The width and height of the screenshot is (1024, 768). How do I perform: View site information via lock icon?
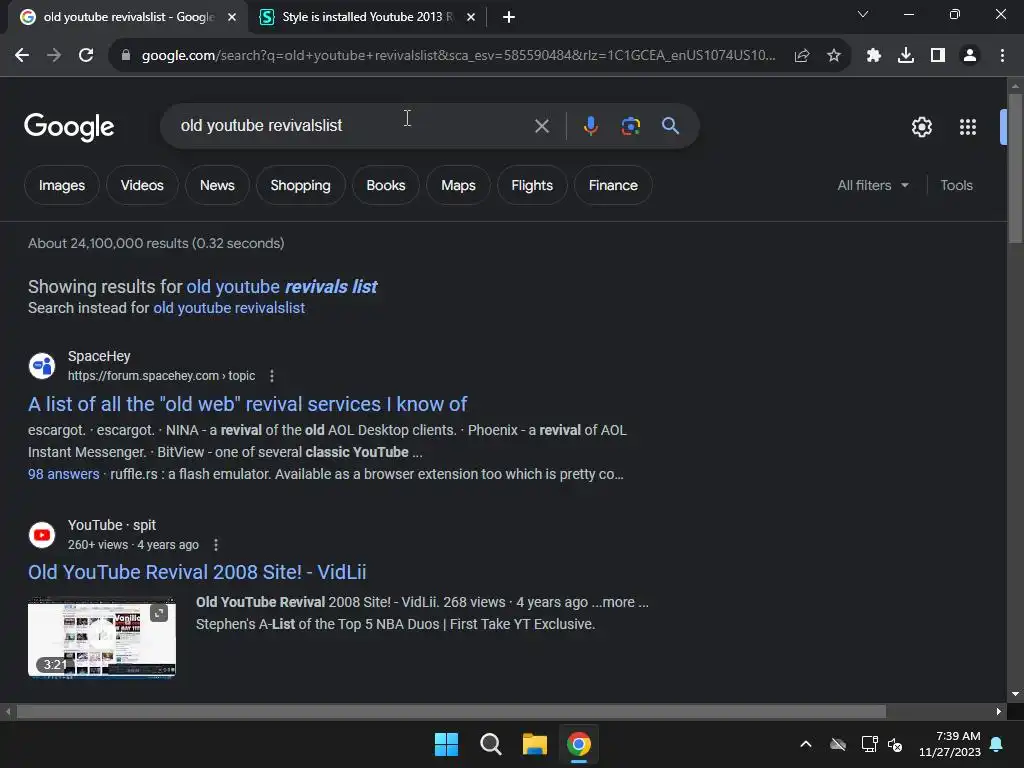click(126, 56)
